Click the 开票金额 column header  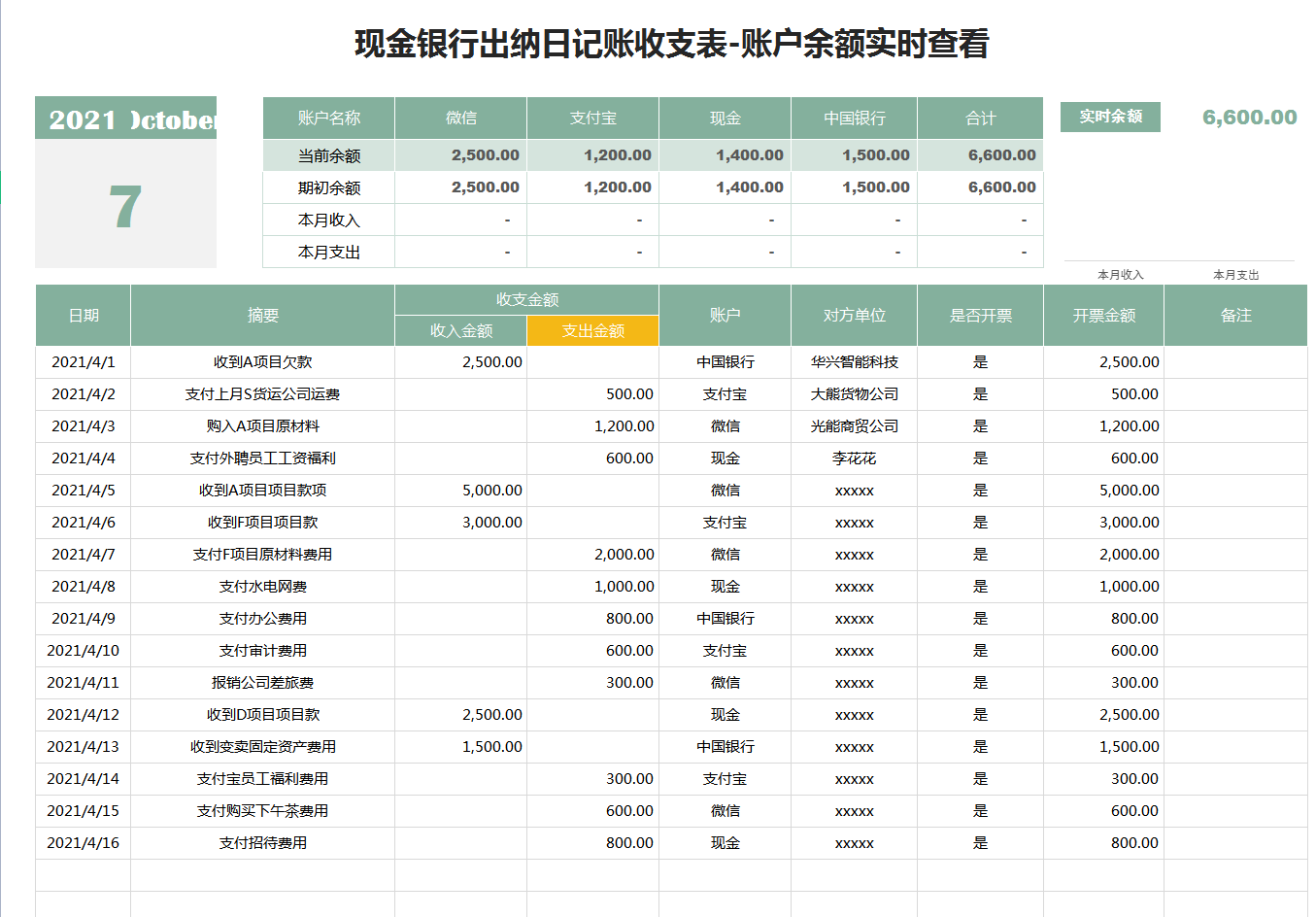(1103, 316)
